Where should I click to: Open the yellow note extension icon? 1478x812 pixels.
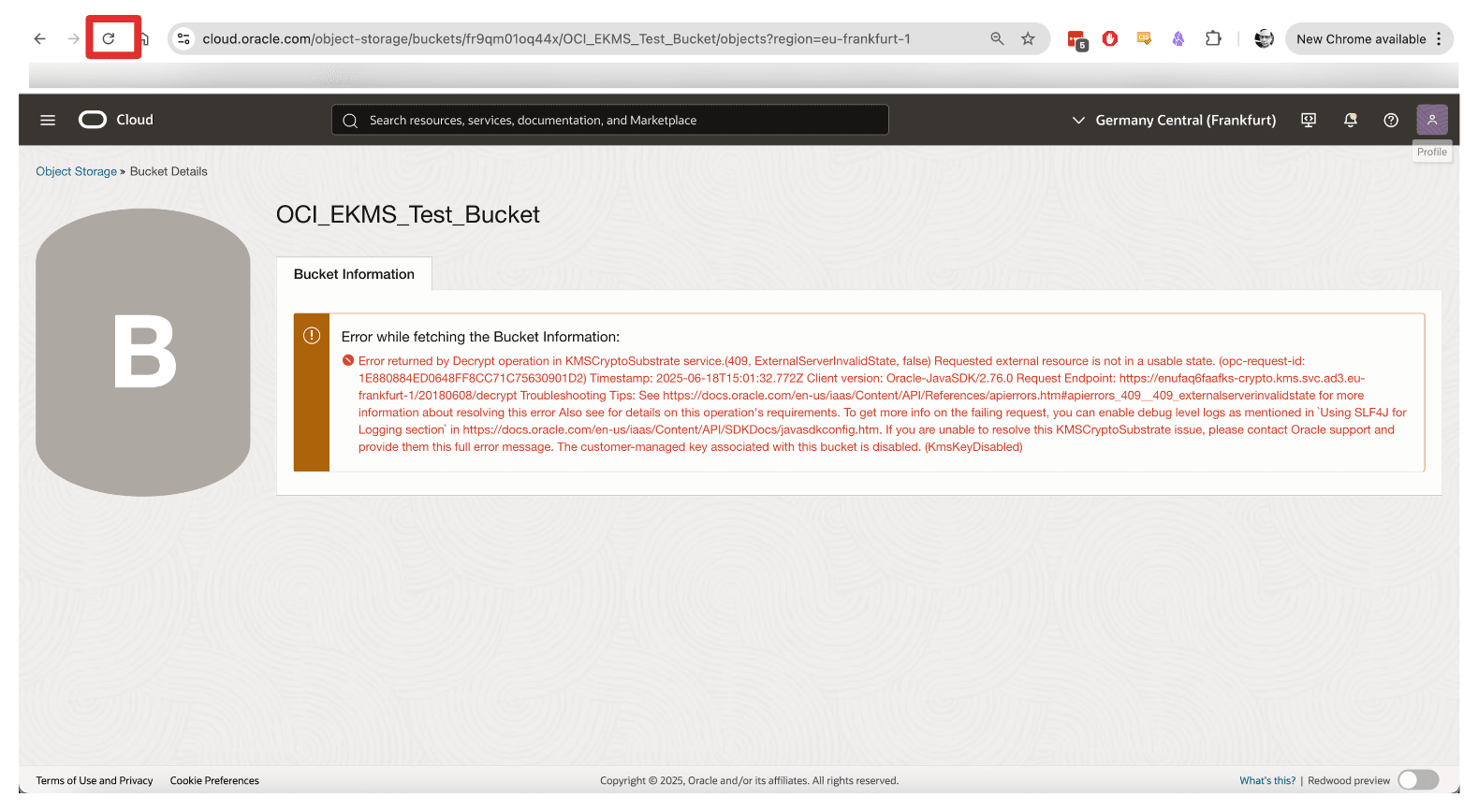pyautogui.click(x=1144, y=38)
